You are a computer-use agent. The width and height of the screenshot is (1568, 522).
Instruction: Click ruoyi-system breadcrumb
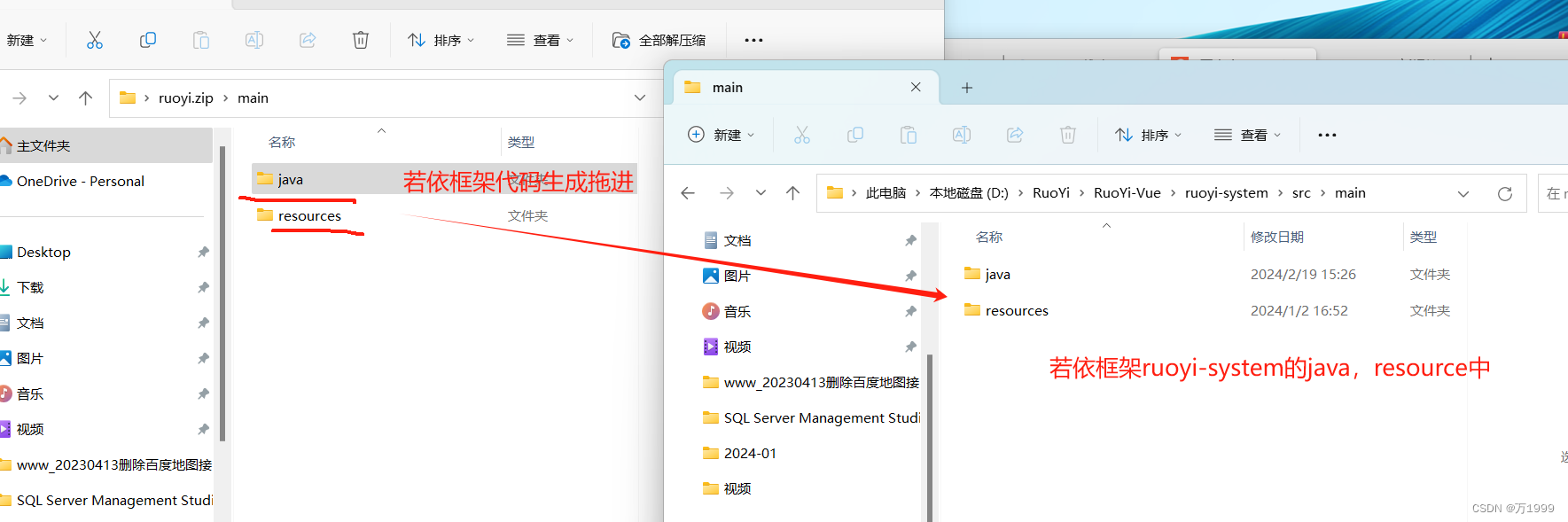click(1227, 193)
